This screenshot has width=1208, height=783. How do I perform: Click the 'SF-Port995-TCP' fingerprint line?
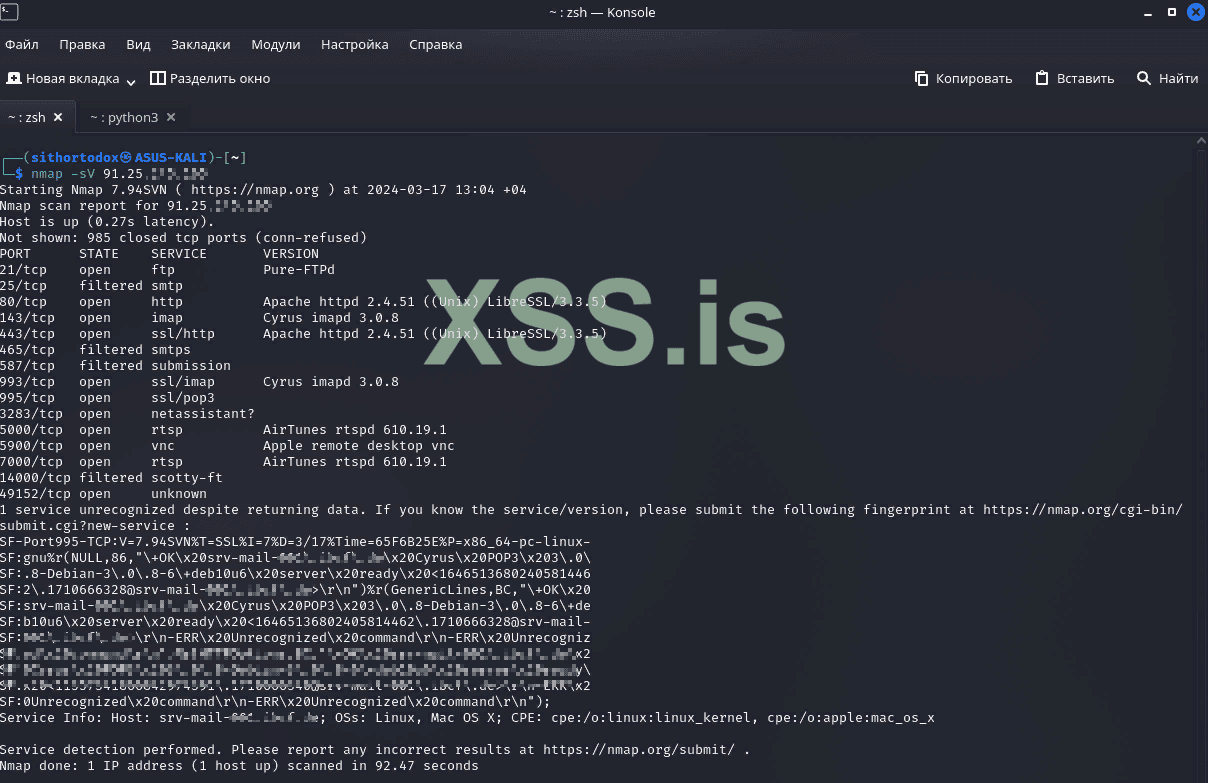(295, 542)
